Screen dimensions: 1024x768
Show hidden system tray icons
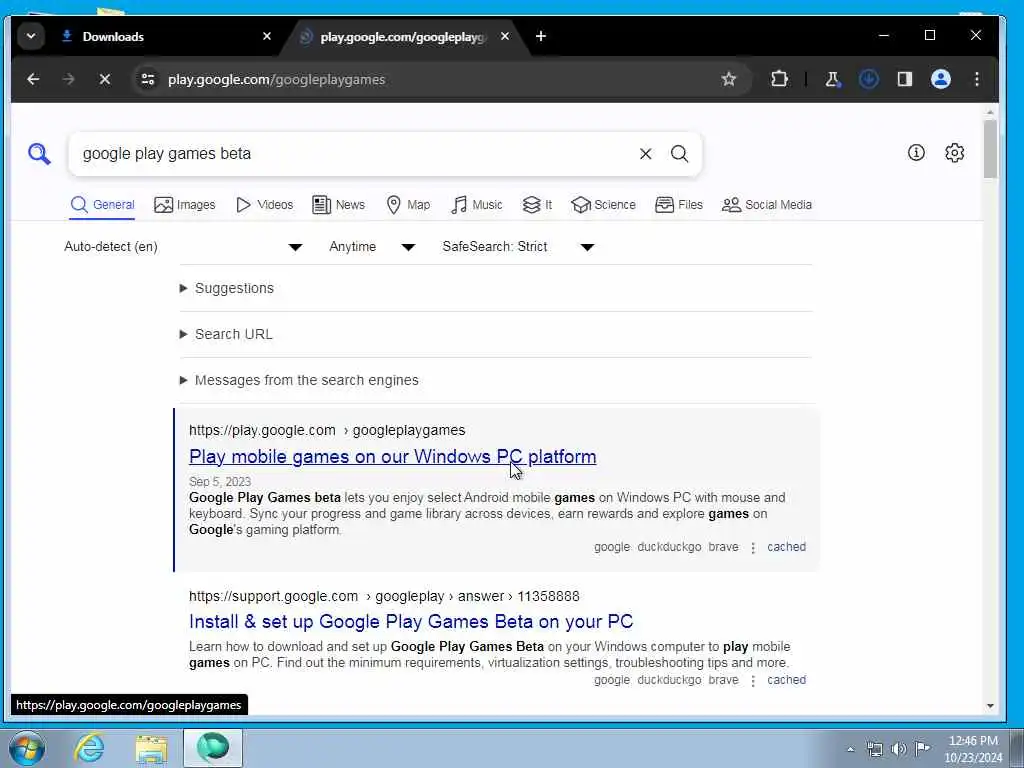pos(850,749)
